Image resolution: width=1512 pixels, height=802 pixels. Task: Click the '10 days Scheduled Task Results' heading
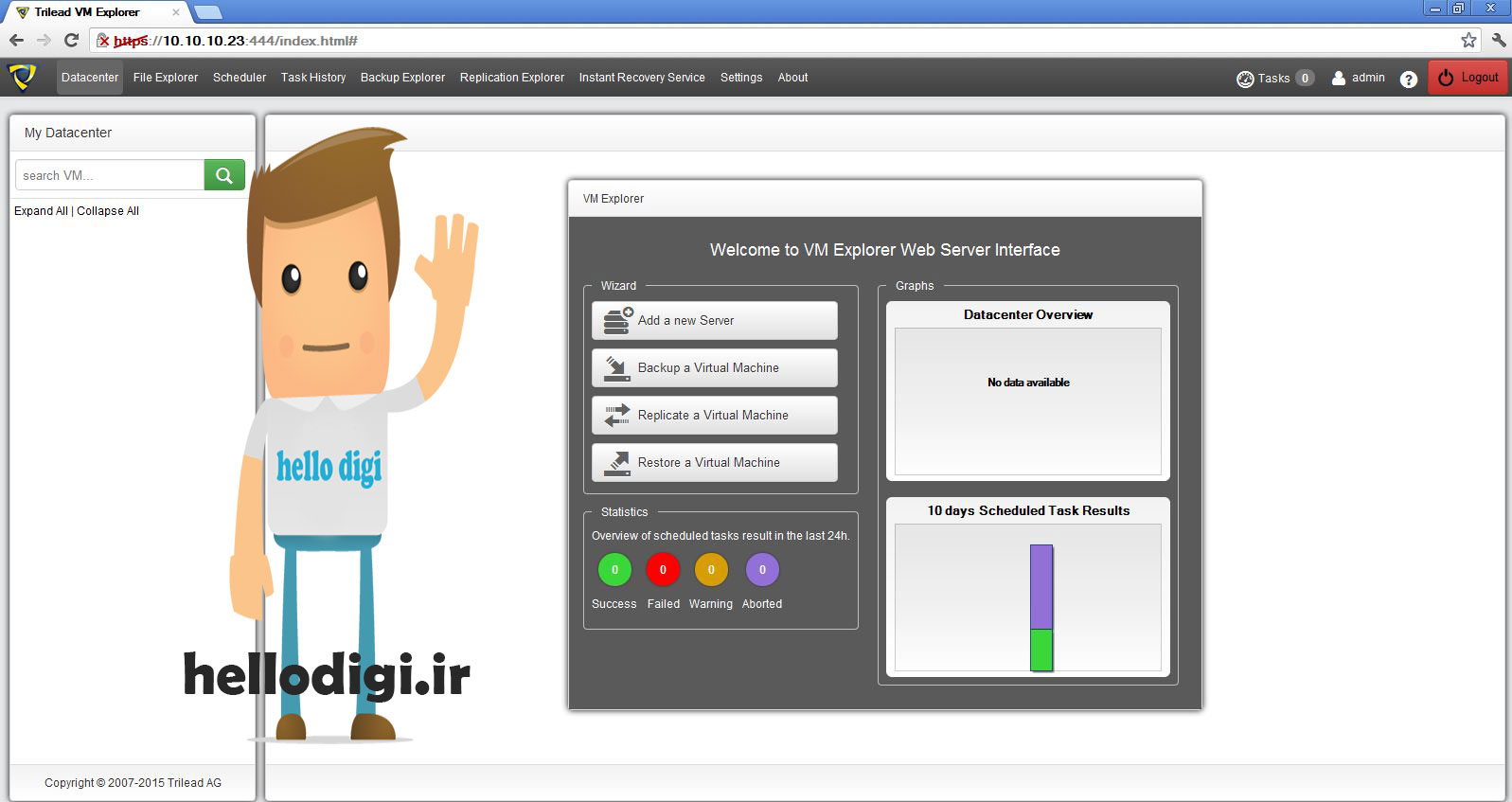pyautogui.click(x=1028, y=510)
